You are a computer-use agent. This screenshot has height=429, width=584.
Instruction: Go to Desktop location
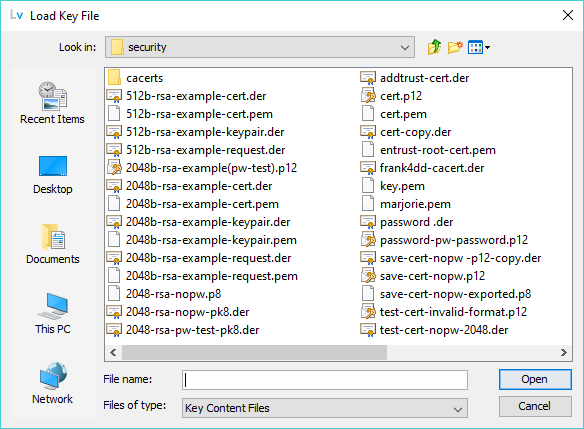[53, 175]
